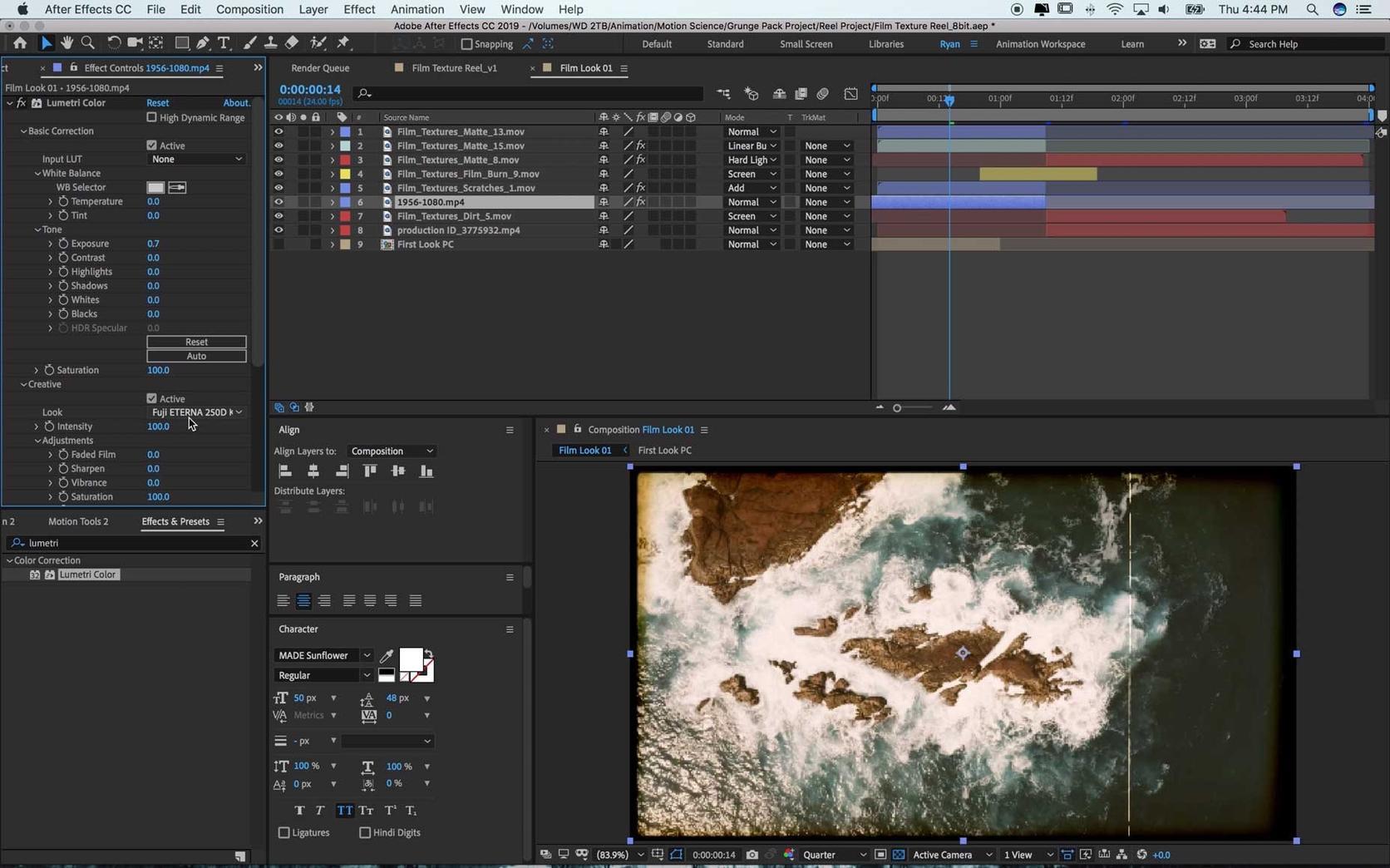Click Reset link for Lumetri Color
This screenshot has width=1390, height=868.
click(x=157, y=103)
